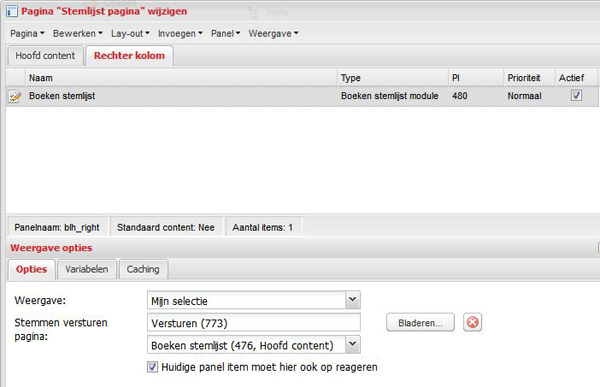Switch to the Variabelen tab
This screenshot has height=387, width=600.
pos(86,269)
